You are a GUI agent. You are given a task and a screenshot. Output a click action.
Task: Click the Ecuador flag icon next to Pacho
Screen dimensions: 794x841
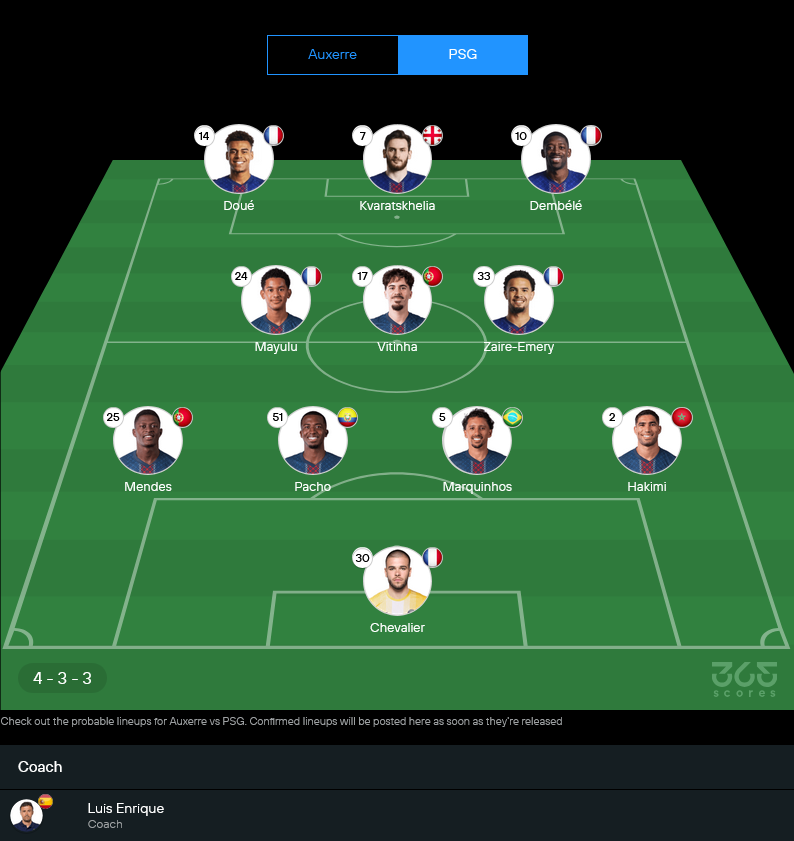[x=348, y=417]
